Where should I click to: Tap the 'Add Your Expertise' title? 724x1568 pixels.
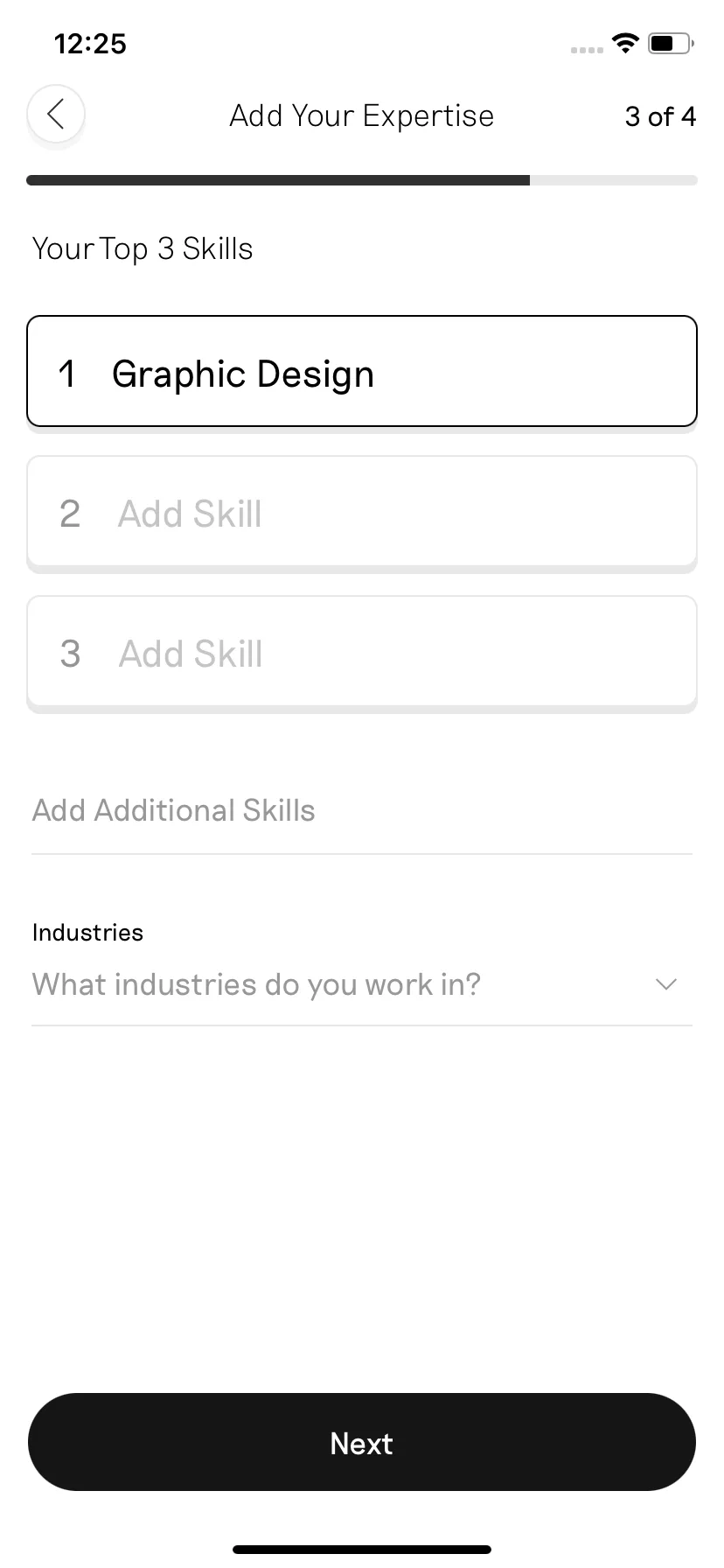[362, 116]
